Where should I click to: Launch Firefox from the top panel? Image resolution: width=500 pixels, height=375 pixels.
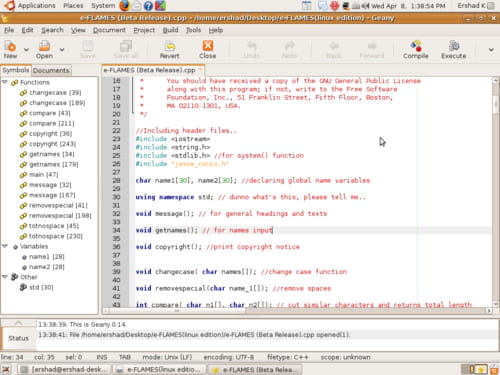pos(124,6)
